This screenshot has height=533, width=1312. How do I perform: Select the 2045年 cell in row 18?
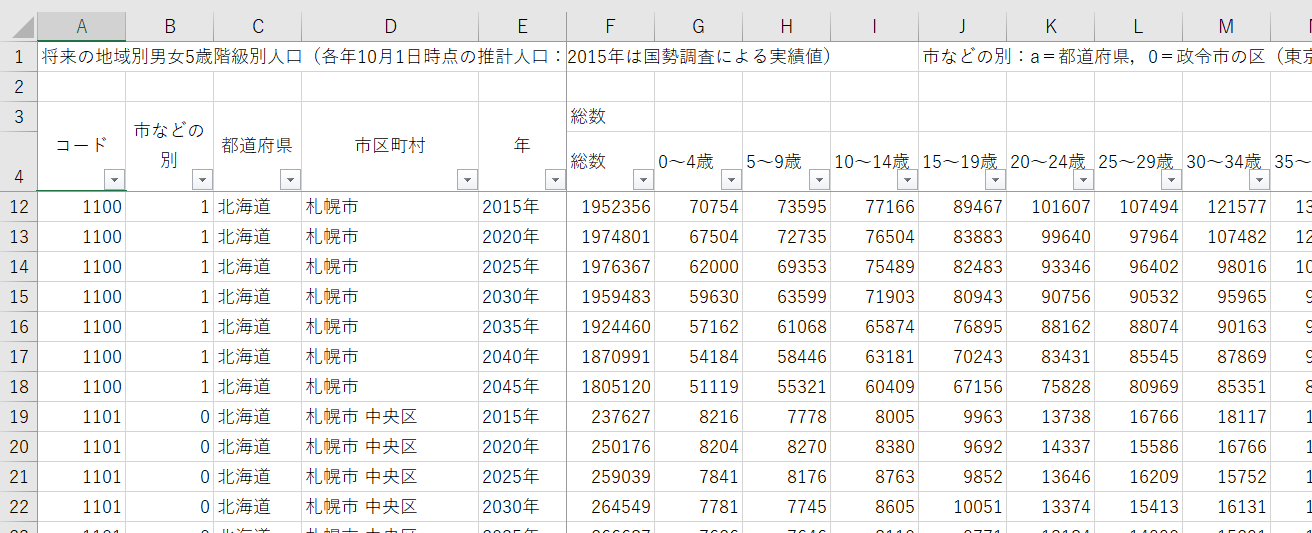click(522, 387)
